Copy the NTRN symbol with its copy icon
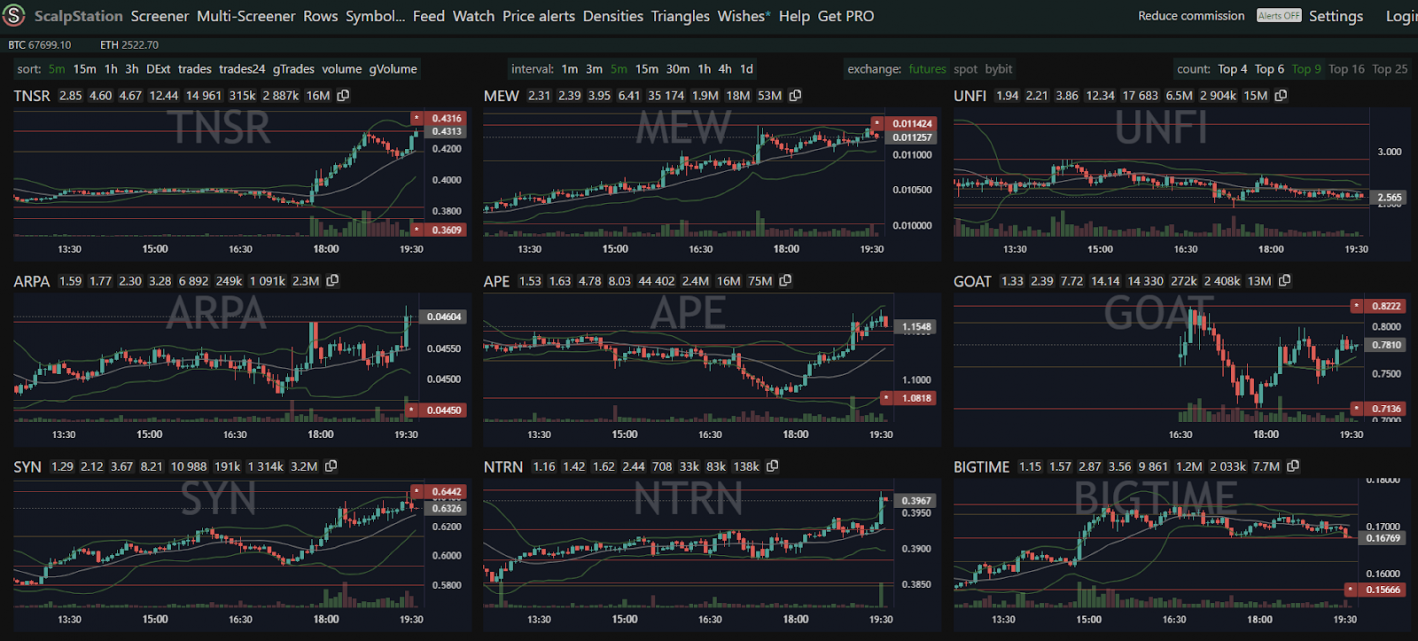 pyautogui.click(x=772, y=467)
